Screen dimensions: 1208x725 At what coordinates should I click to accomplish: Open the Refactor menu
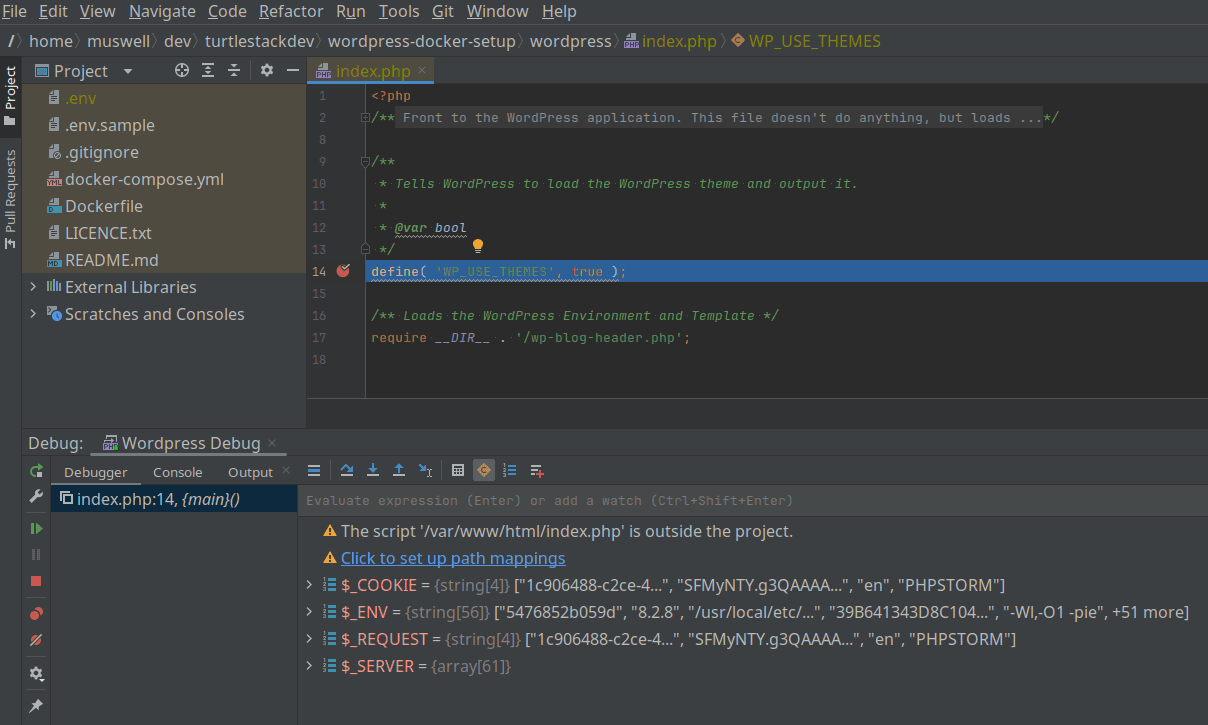point(291,12)
